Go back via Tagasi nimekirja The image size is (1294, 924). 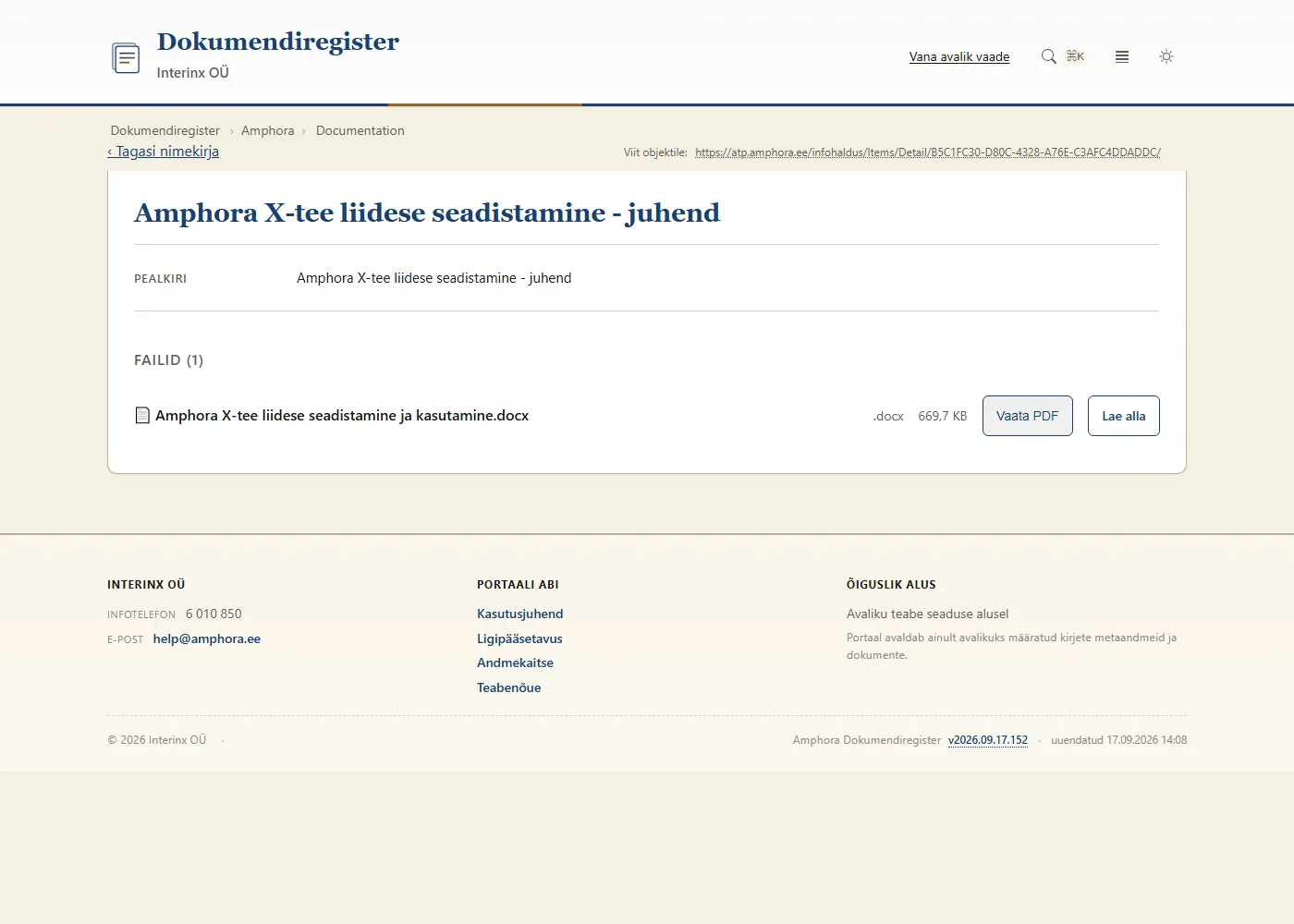pos(164,152)
